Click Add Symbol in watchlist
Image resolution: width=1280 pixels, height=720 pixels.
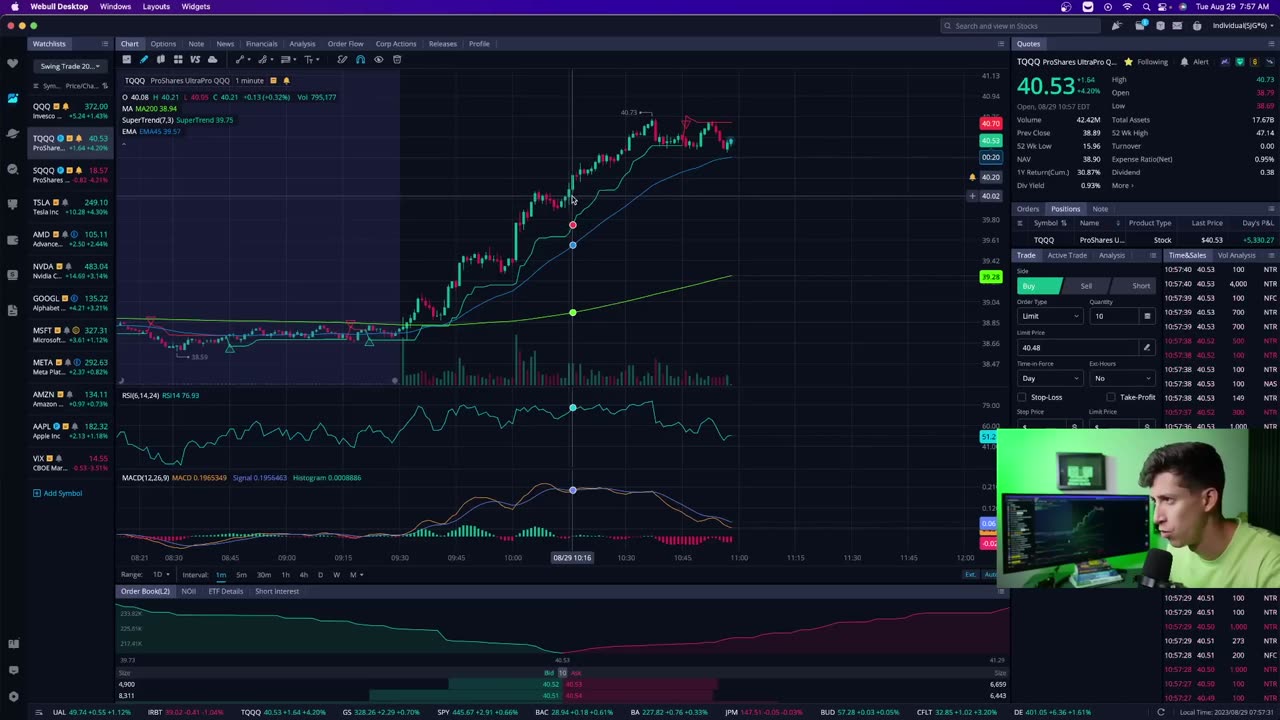(58, 493)
